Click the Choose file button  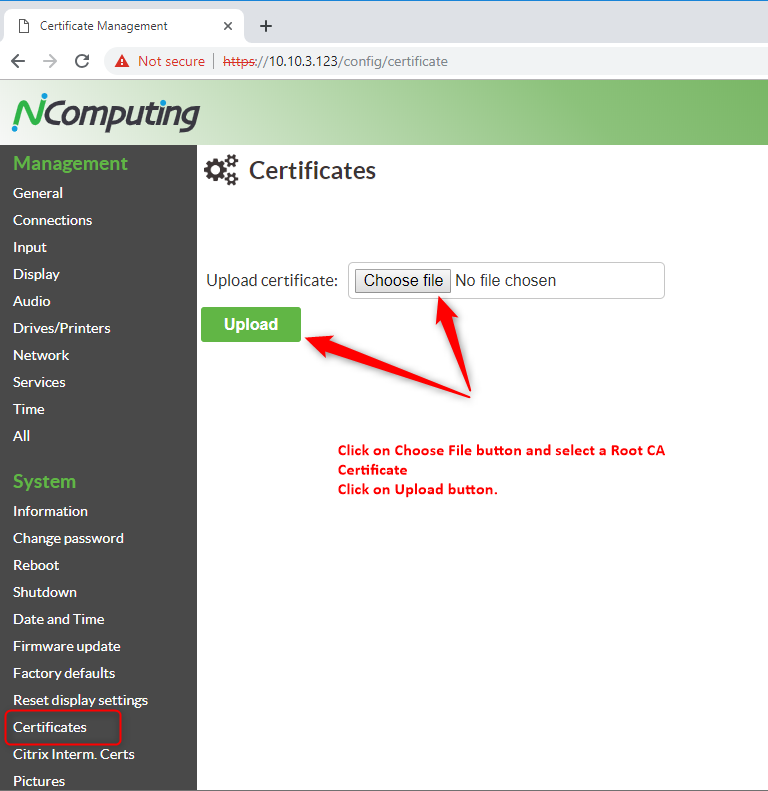click(x=403, y=280)
